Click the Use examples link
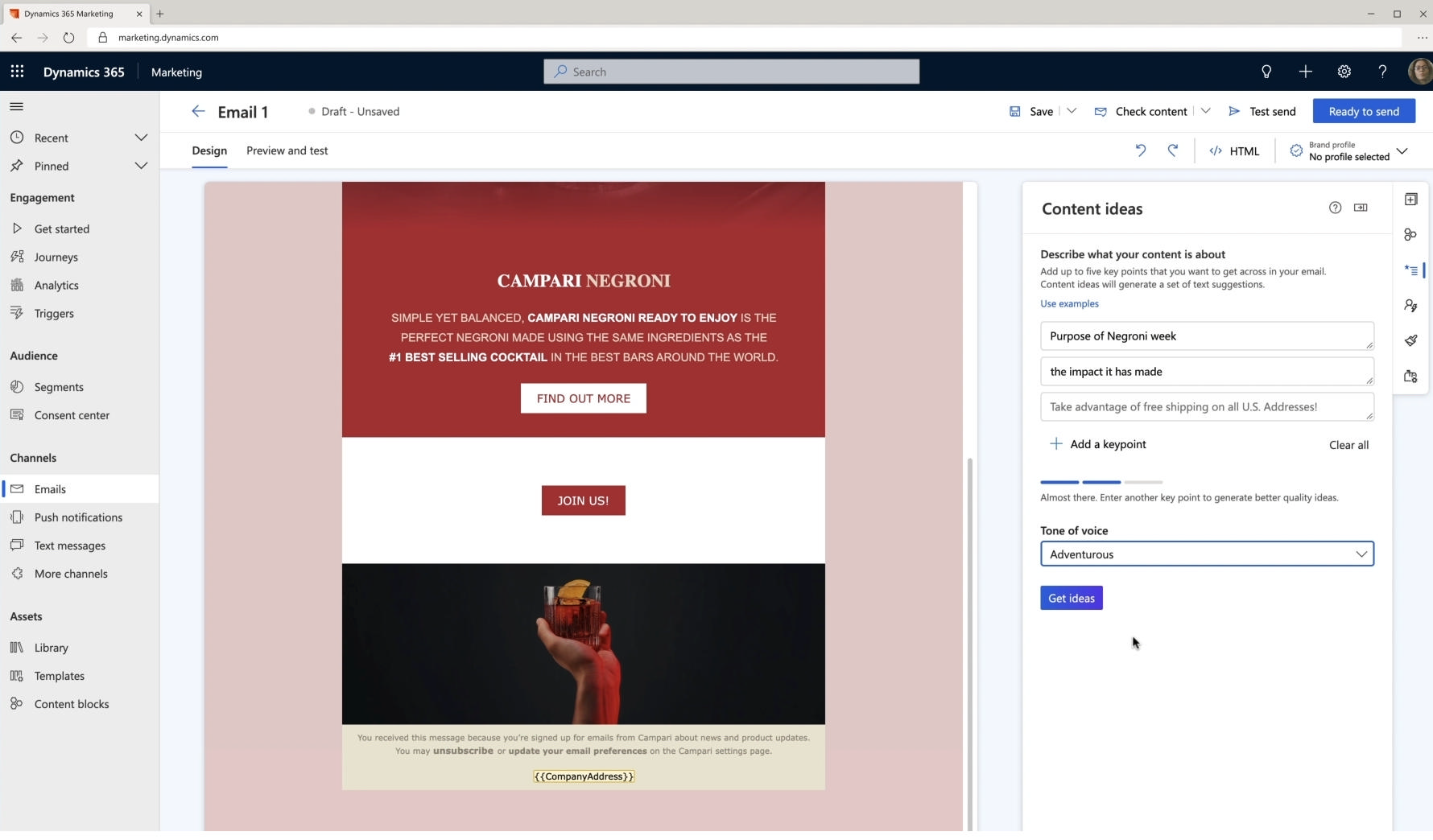 tap(1069, 303)
